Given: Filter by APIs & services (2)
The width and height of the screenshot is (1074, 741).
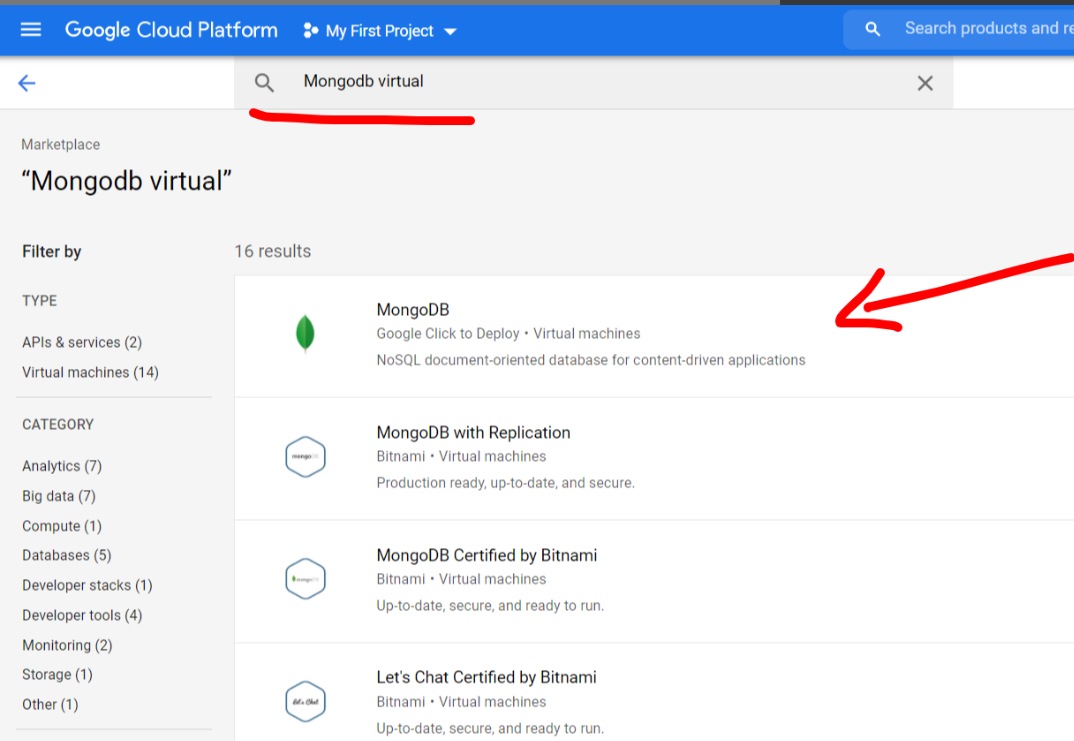Looking at the screenshot, I should 82,342.
